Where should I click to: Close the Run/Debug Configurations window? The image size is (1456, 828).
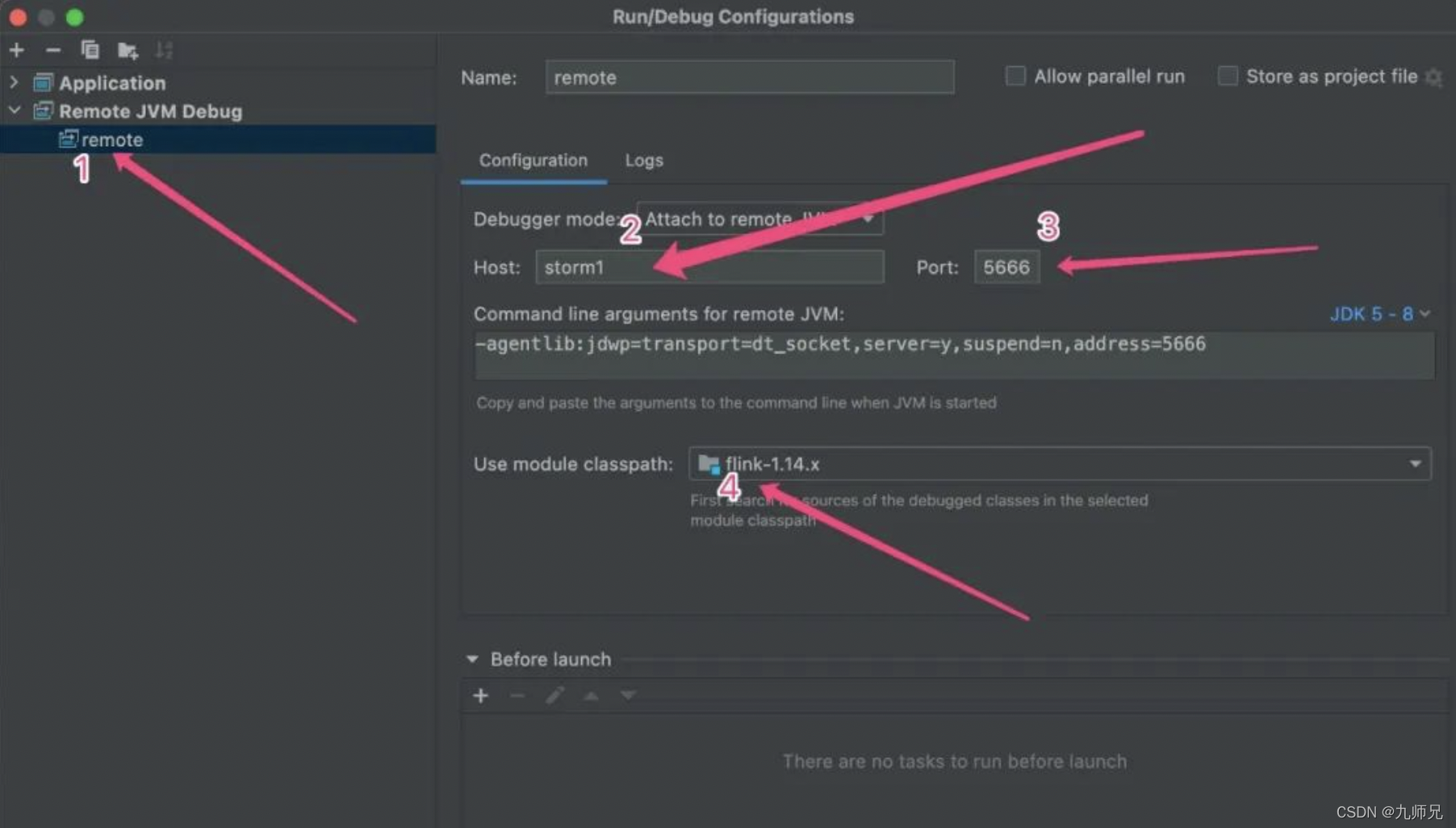click(x=18, y=17)
